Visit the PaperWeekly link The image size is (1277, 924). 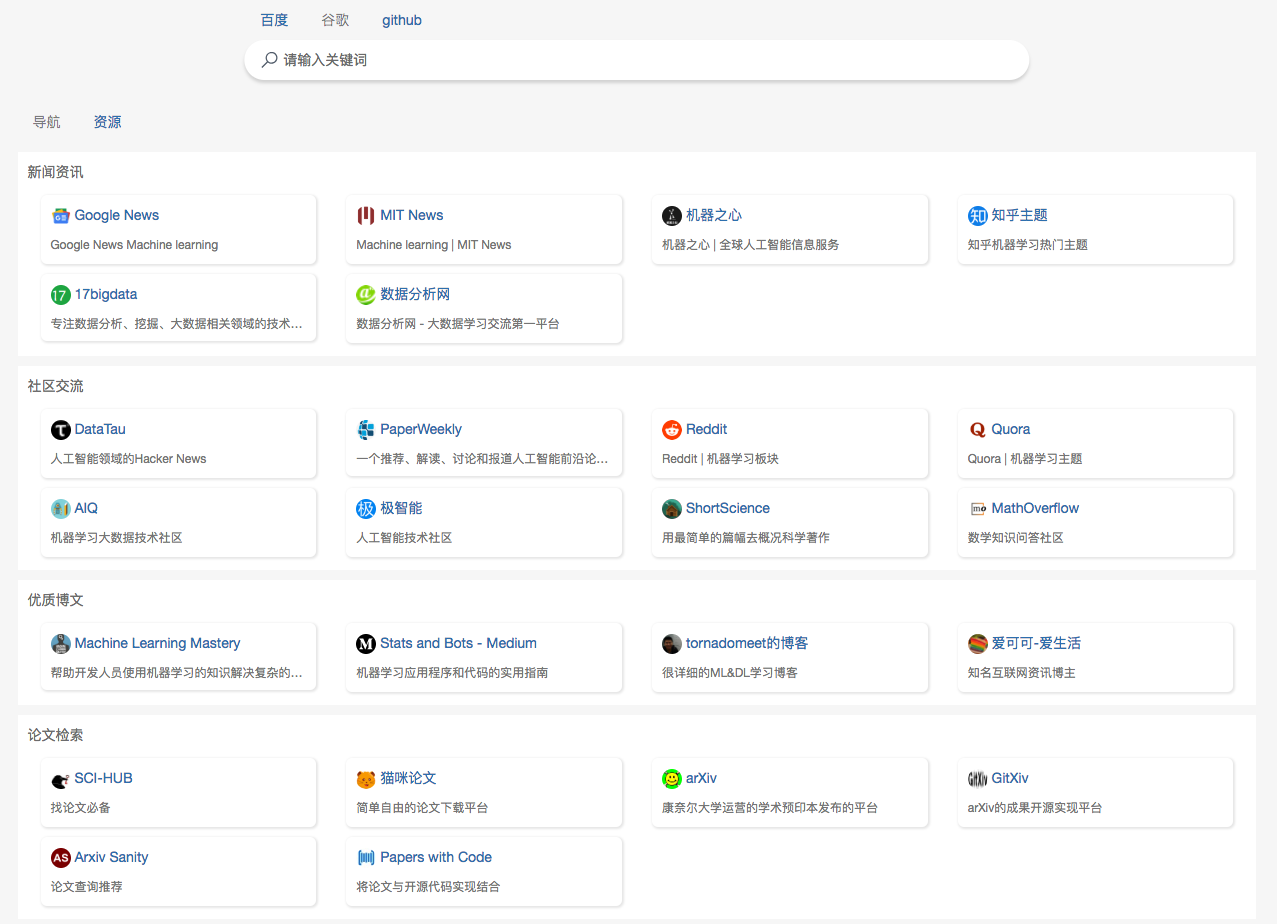point(421,430)
